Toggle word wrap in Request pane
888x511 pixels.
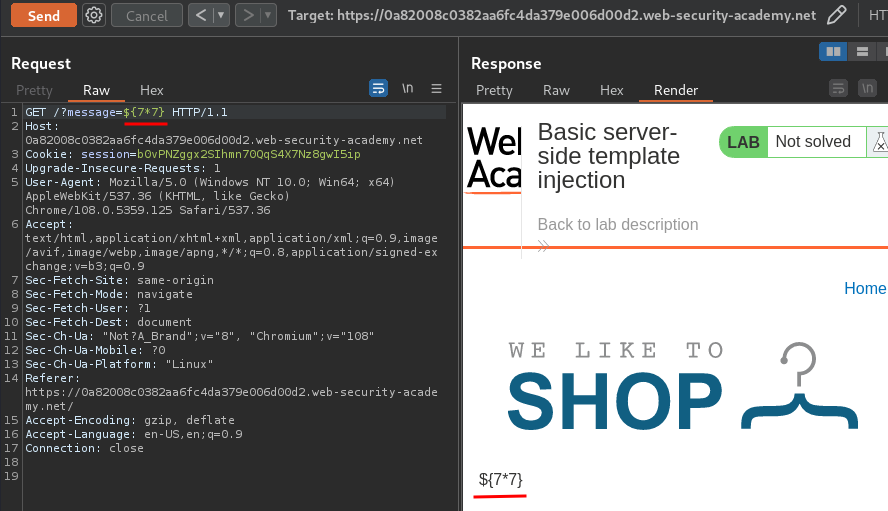[x=378, y=88]
